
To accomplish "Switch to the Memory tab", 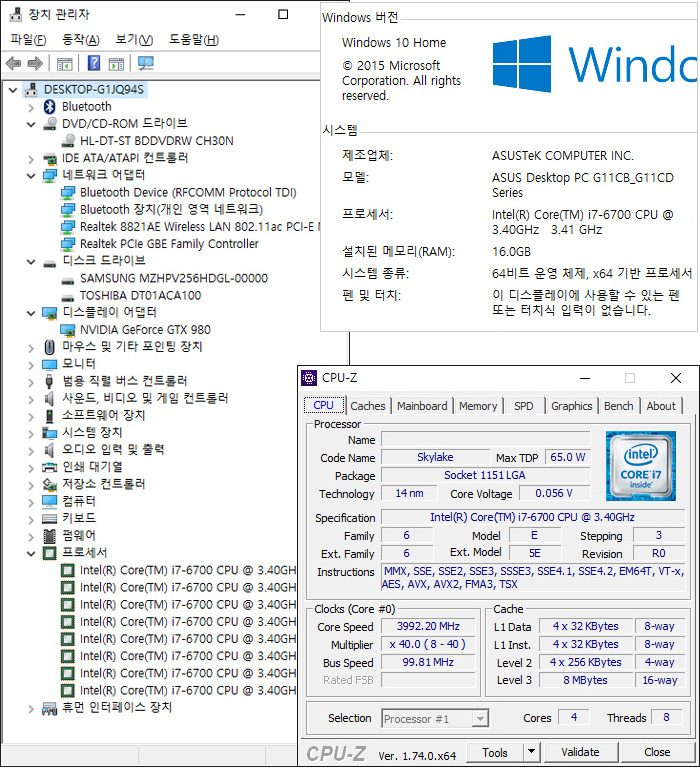I will pyautogui.click(x=478, y=406).
